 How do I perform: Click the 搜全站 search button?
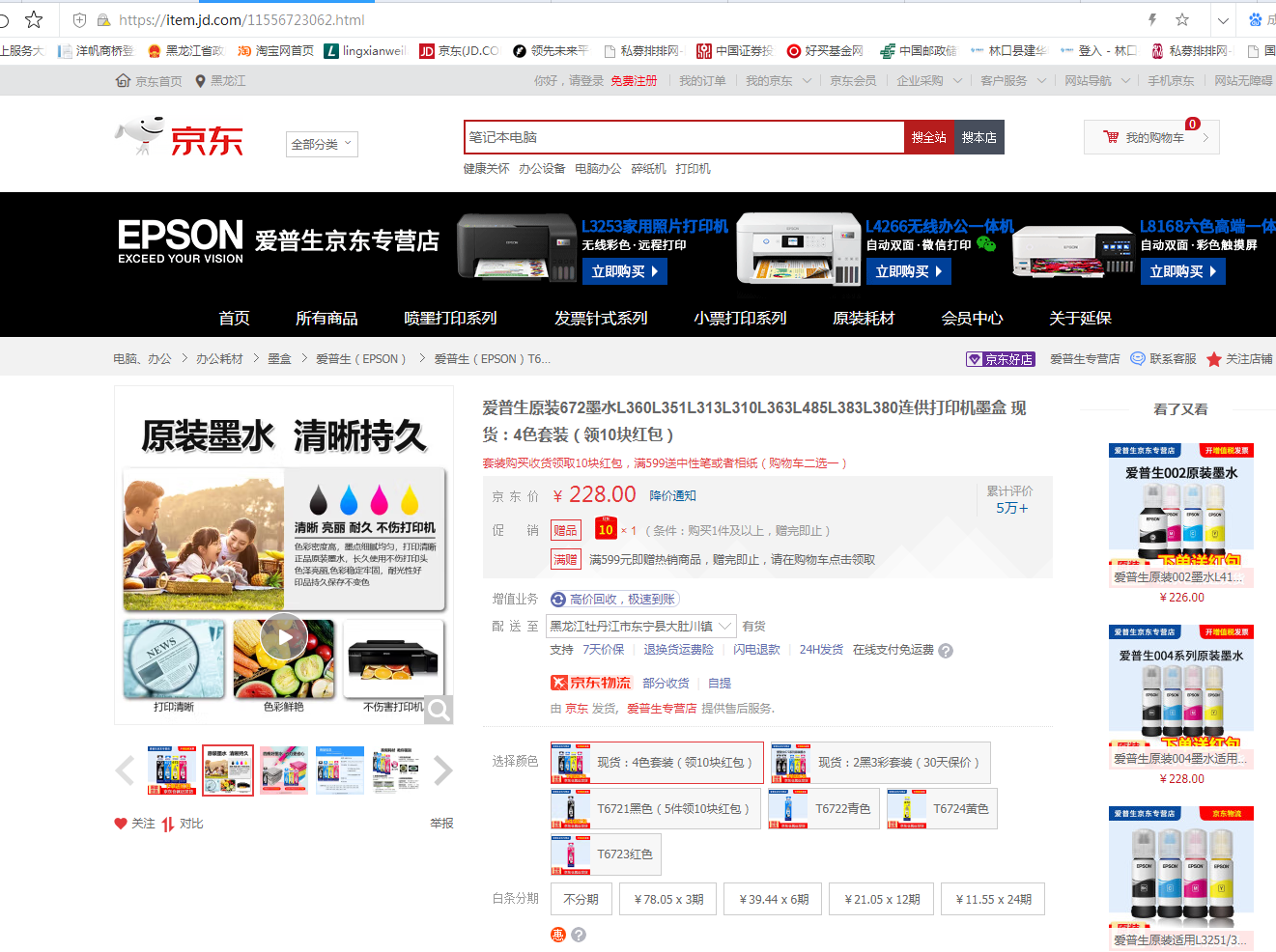(928, 137)
